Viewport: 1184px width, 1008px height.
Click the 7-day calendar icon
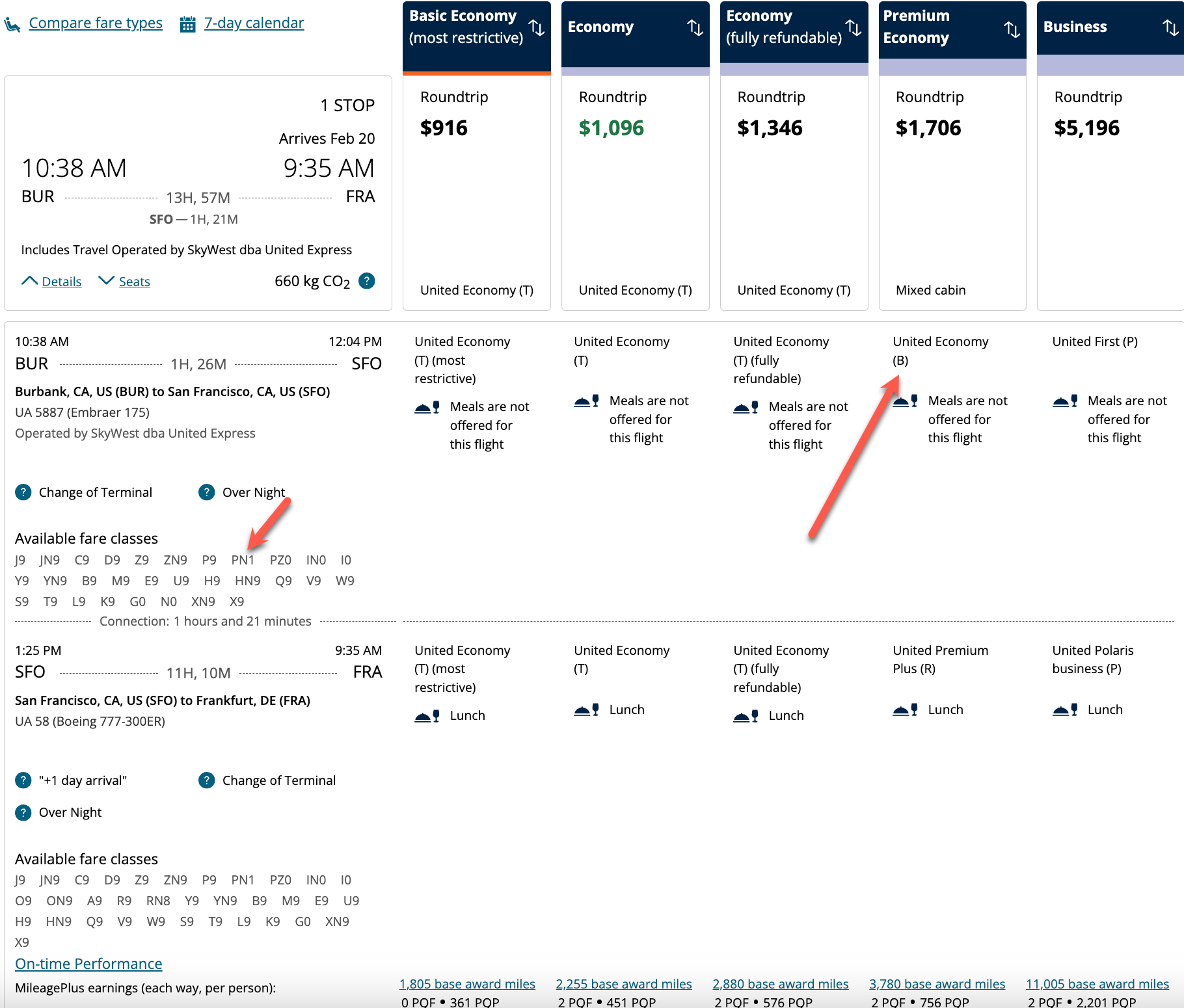(187, 22)
